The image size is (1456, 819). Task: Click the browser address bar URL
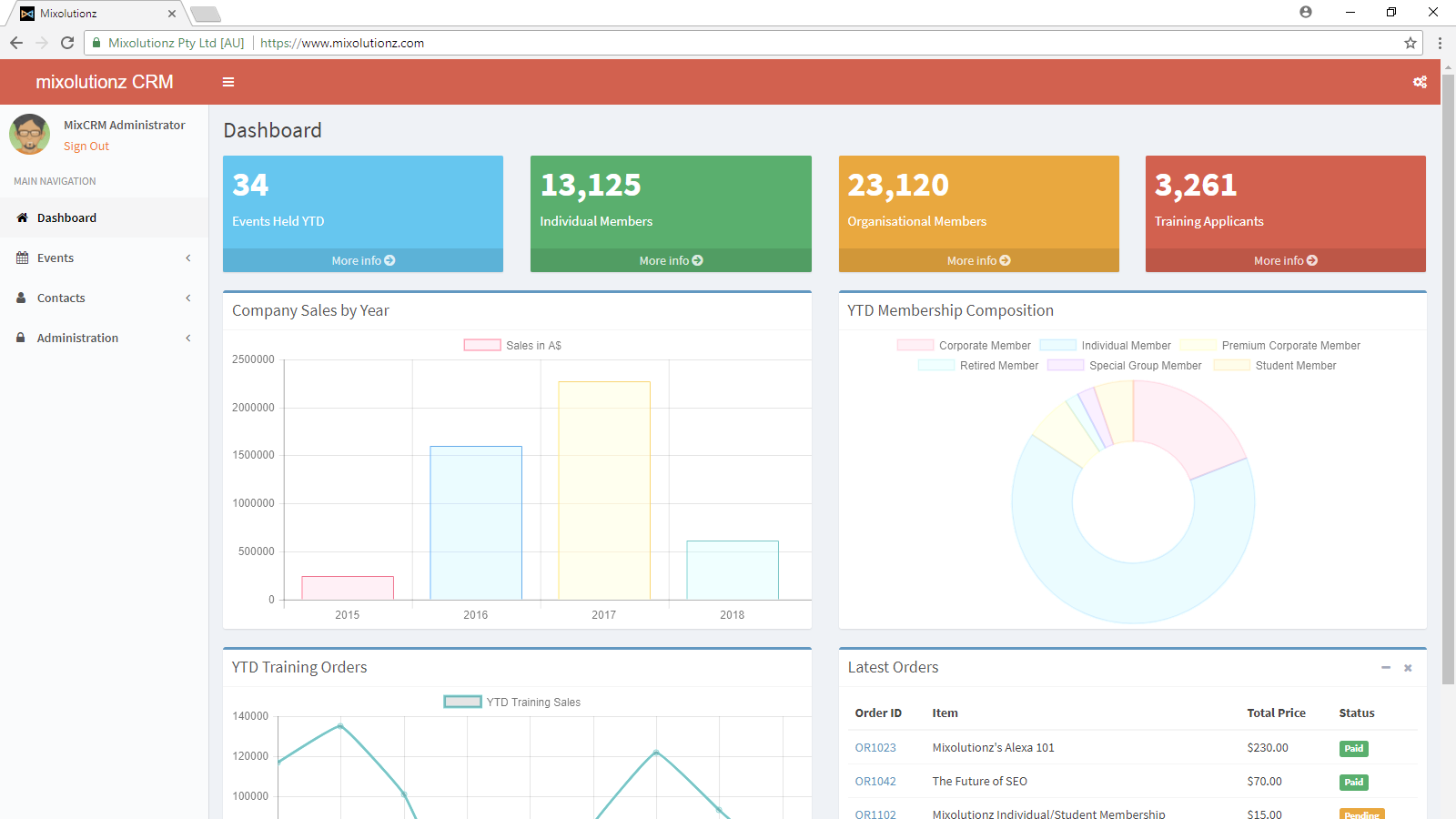click(342, 43)
